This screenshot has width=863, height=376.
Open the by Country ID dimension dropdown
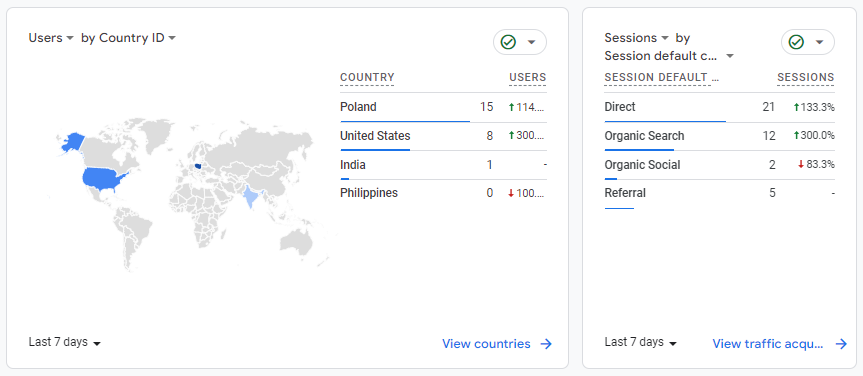tap(128, 38)
